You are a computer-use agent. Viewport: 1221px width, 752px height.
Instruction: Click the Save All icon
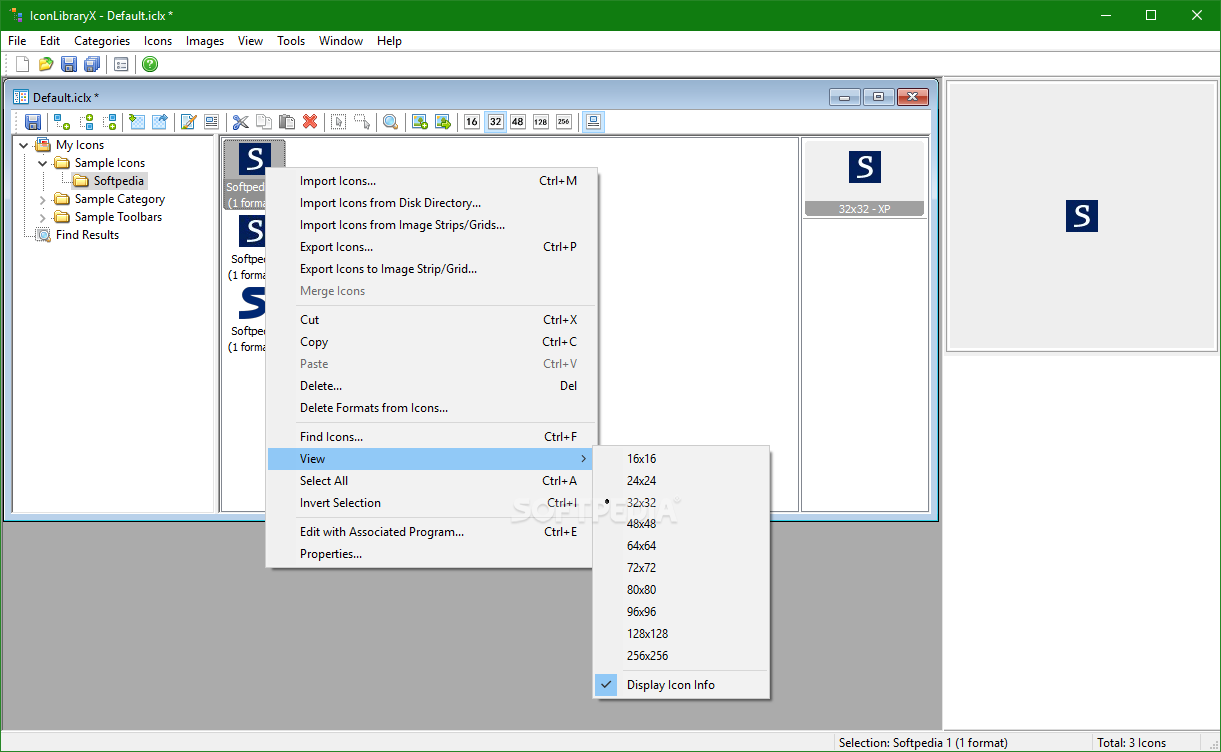pos(92,64)
